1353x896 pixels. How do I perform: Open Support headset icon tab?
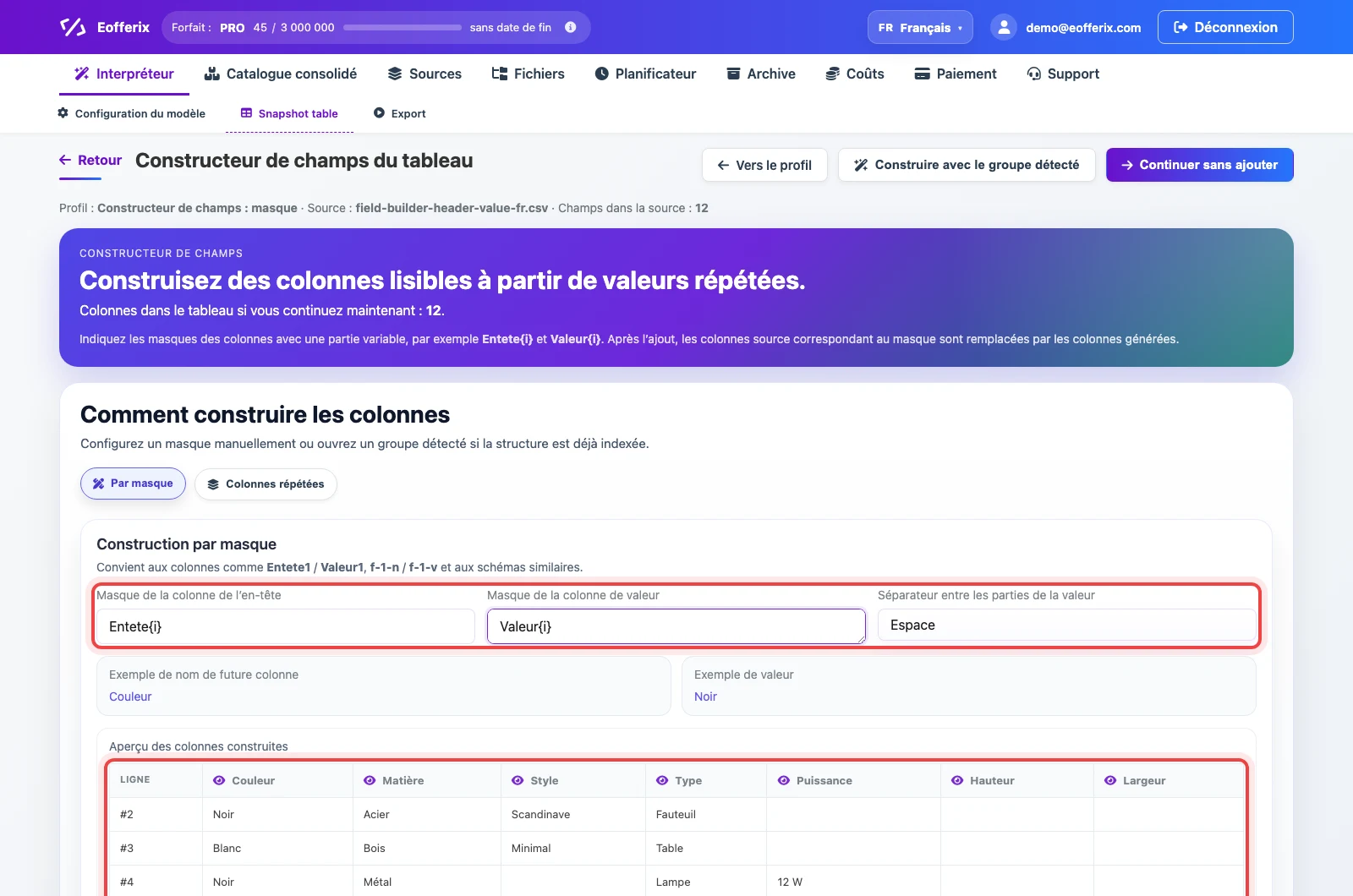1063,74
